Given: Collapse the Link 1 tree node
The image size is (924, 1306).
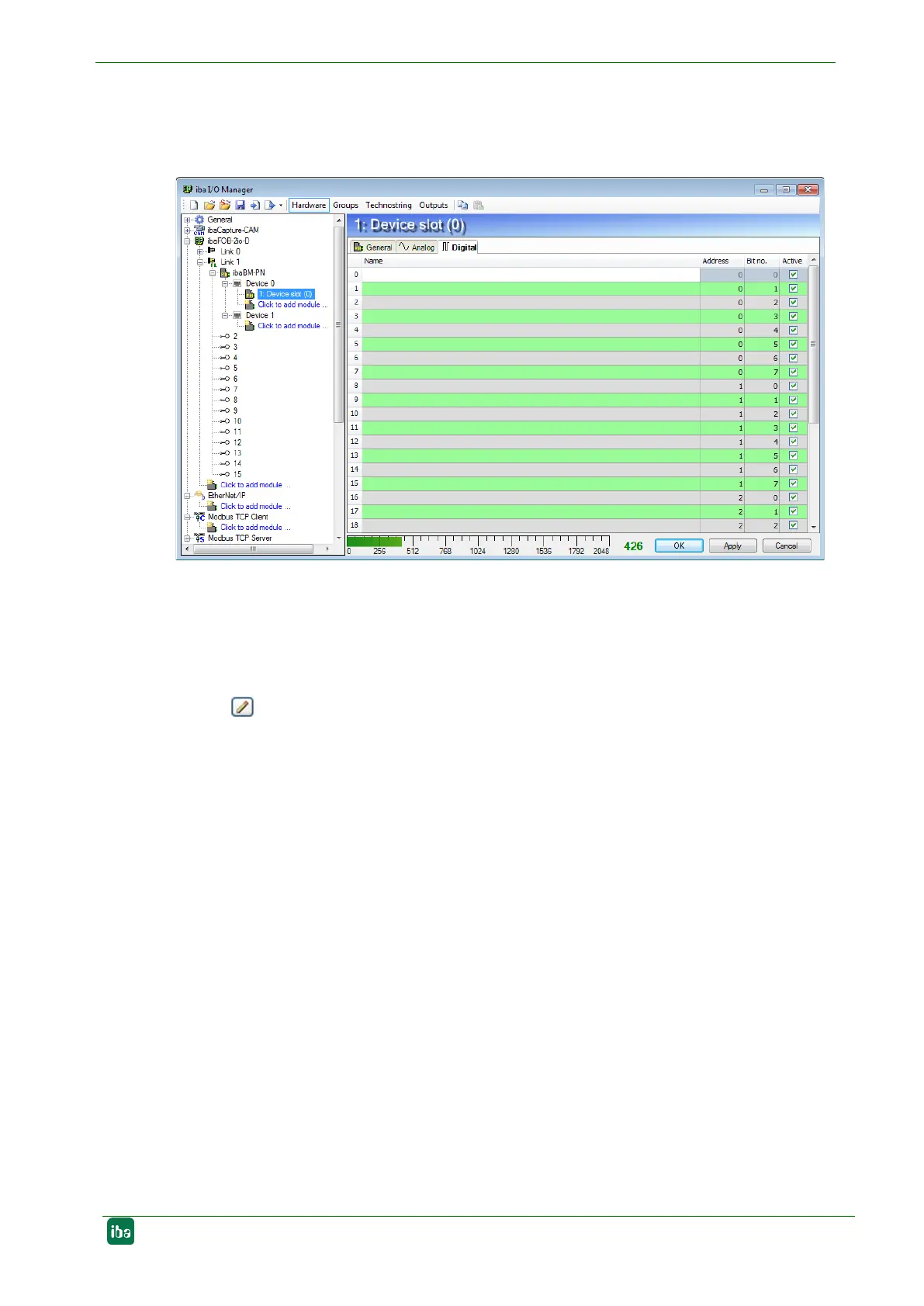Looking at the screenshot, I should (x=200, y=262).
